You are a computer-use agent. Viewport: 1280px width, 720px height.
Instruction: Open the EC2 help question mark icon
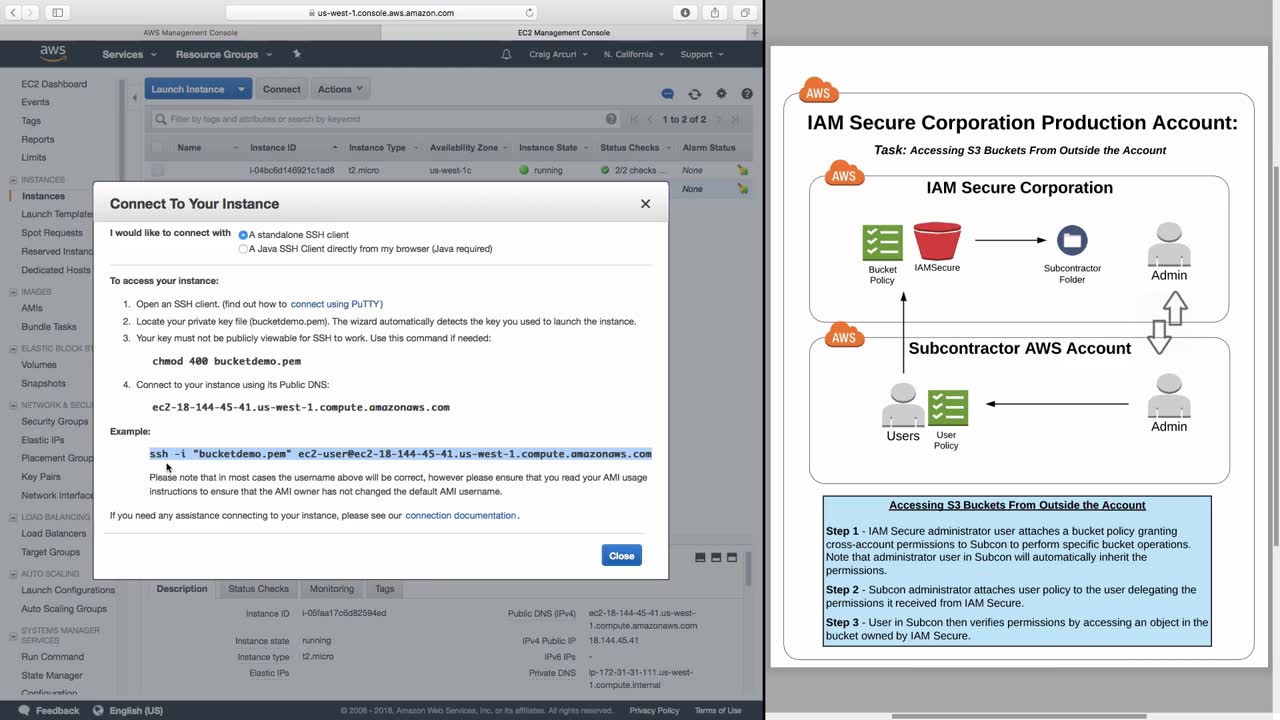coord(747,94)
